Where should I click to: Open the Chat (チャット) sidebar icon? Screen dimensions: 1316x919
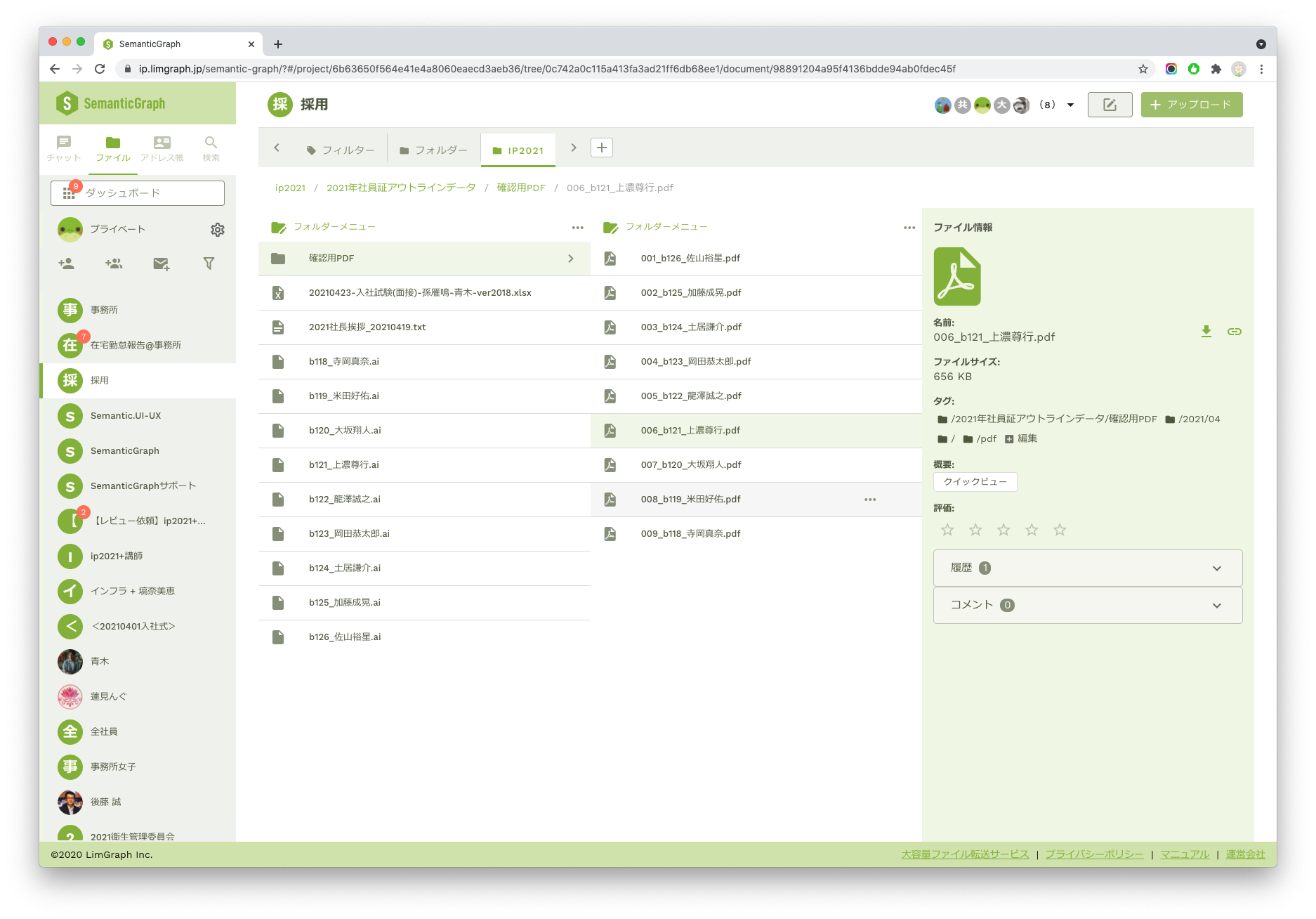64,148
